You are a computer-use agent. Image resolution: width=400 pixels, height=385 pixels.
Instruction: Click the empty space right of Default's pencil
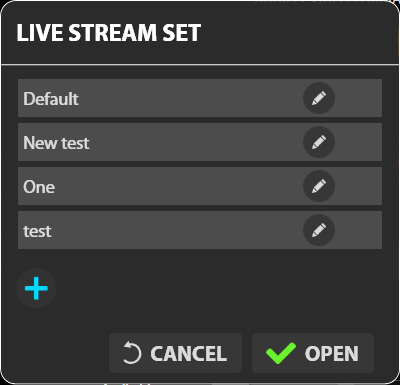tap(358, 98)
